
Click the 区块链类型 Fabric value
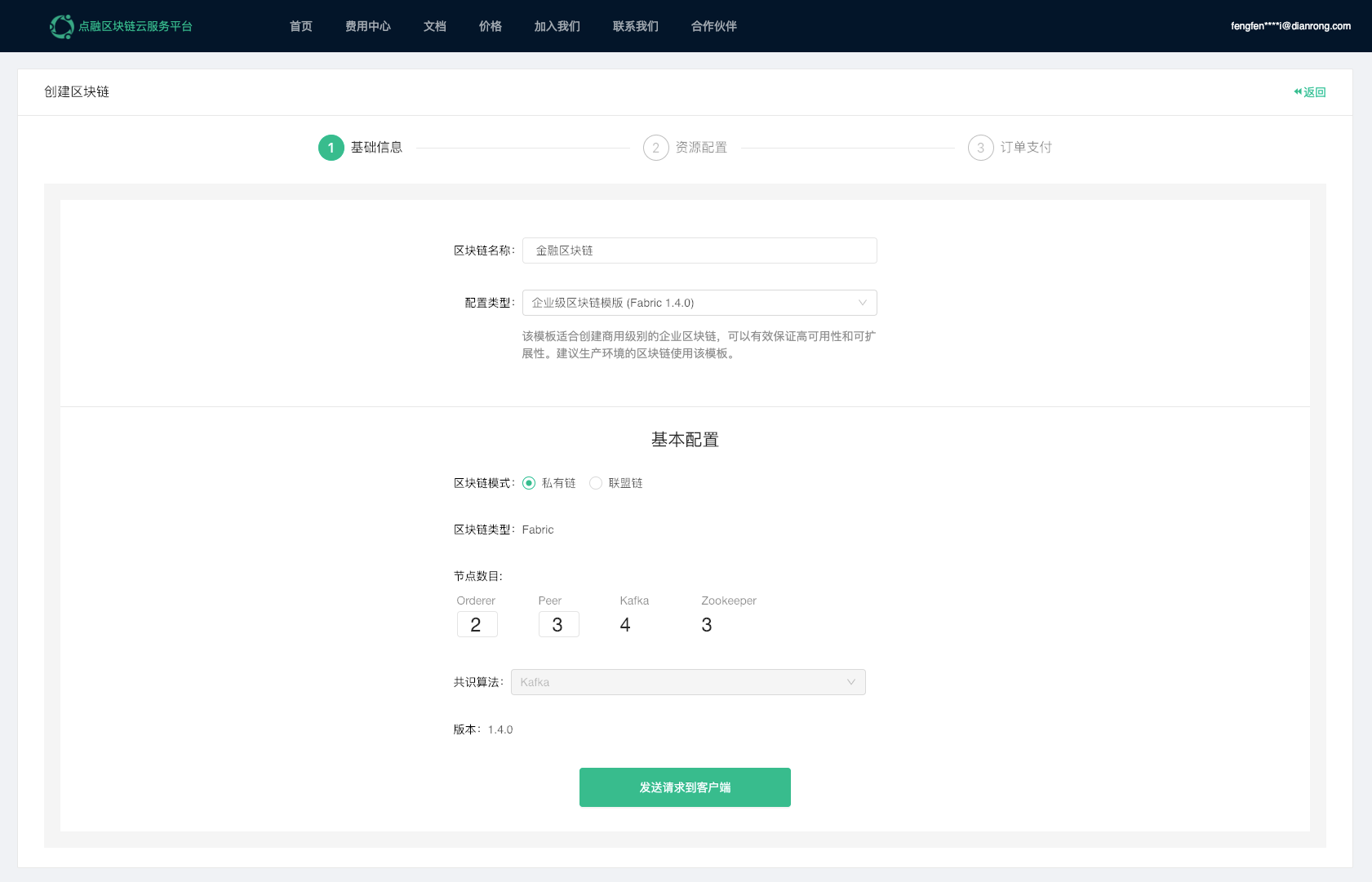tap(538, 530)
